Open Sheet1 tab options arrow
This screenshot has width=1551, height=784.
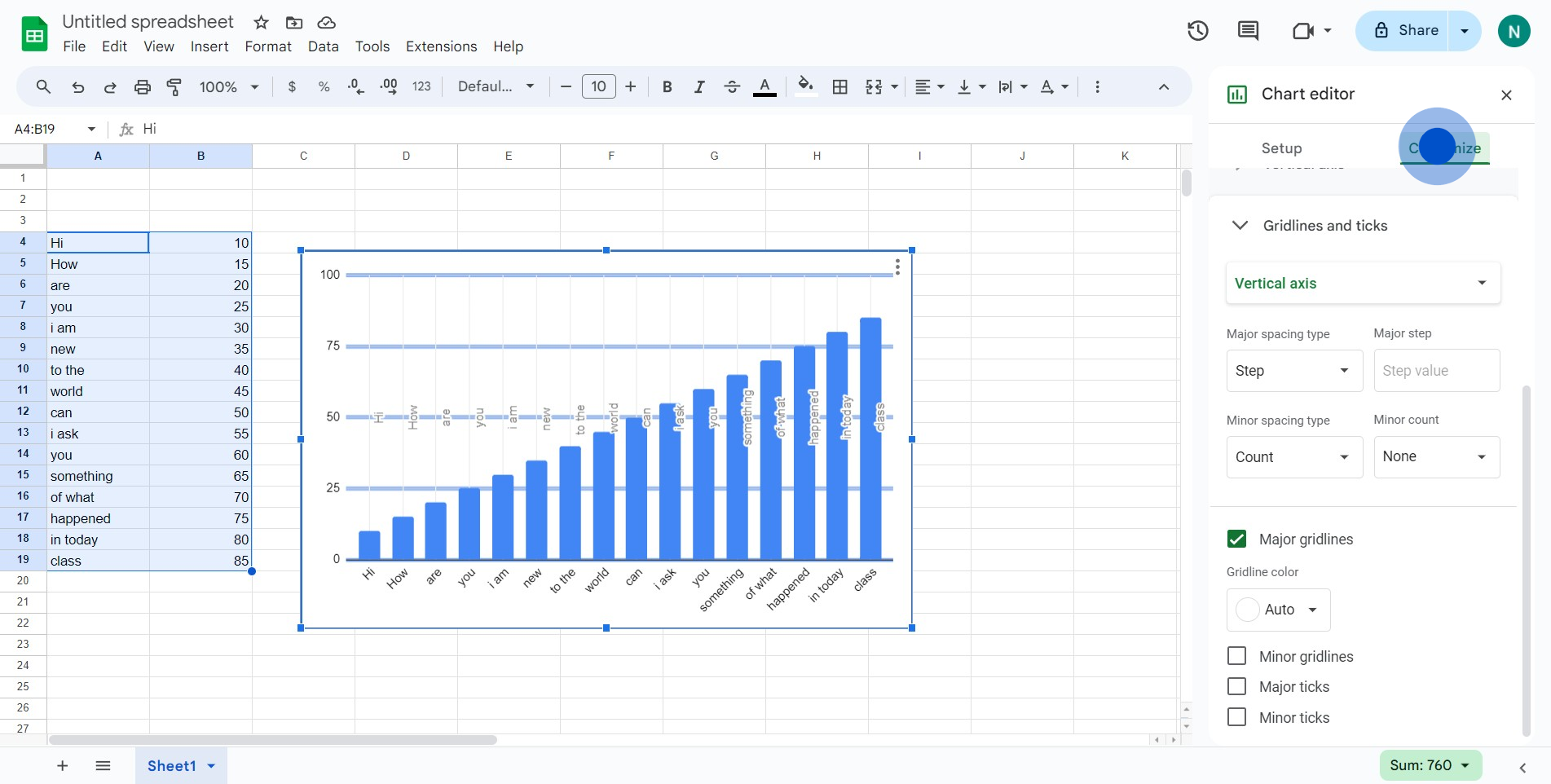coord(211,766)
